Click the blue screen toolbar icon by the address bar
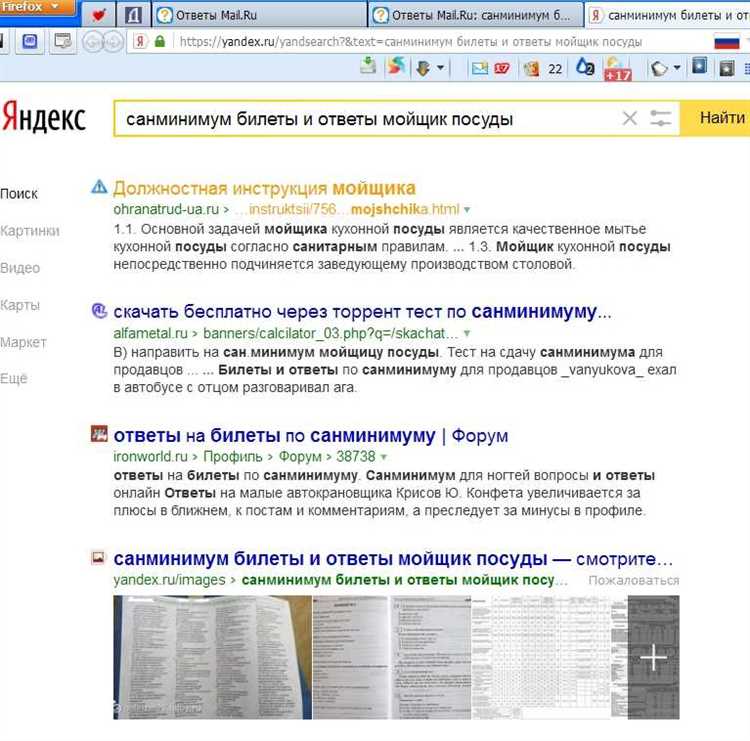 click(x=30, y=42)
